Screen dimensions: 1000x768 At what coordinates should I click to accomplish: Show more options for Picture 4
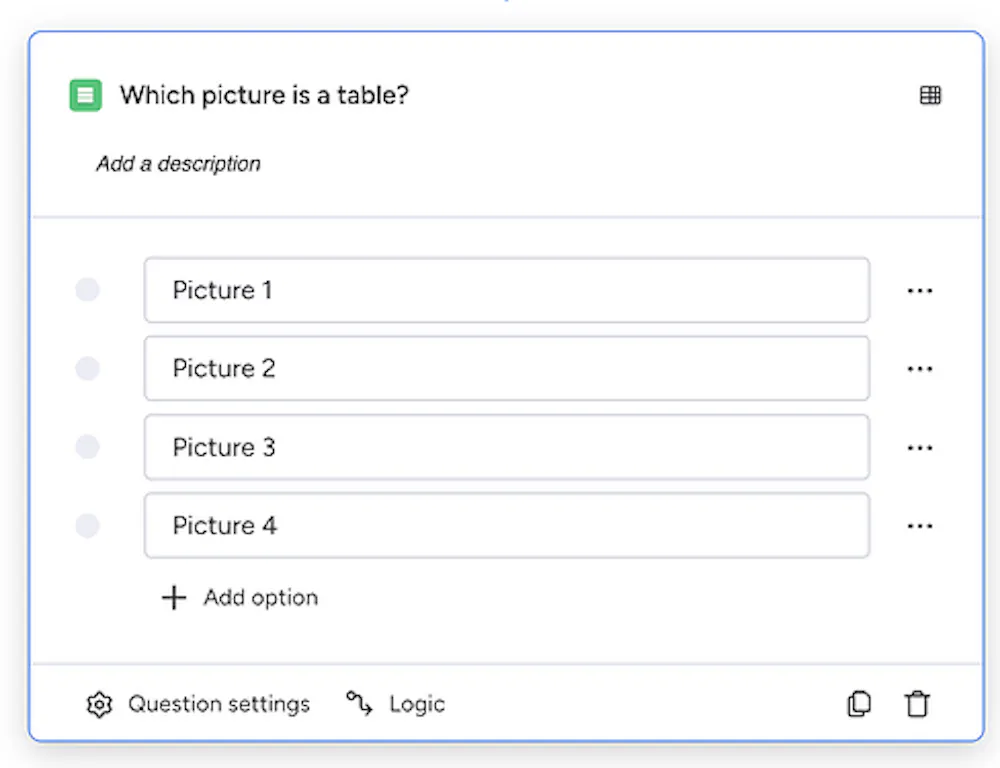(x=920, y=526)
